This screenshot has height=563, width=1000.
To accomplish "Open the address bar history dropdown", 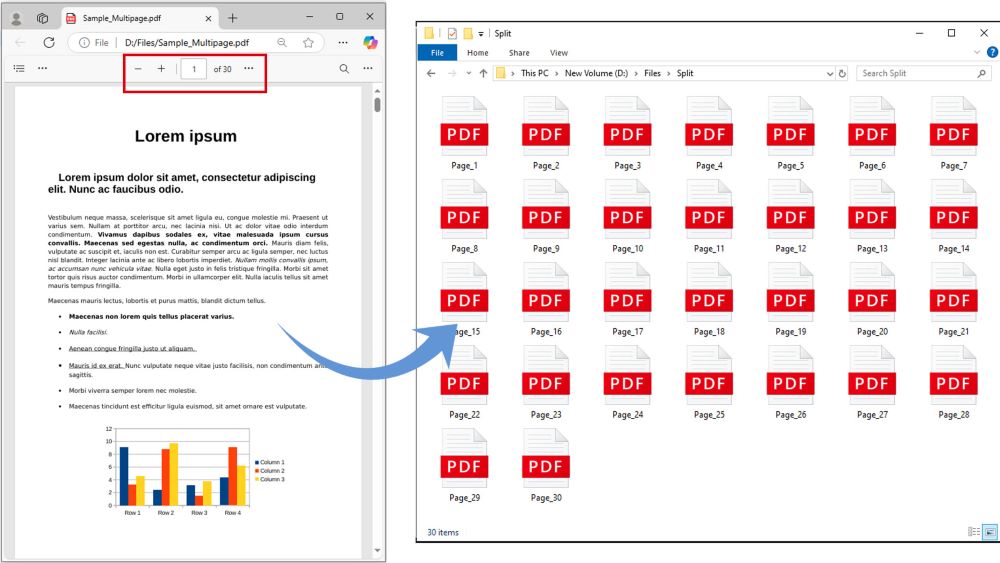I will [x=829, y=73].
